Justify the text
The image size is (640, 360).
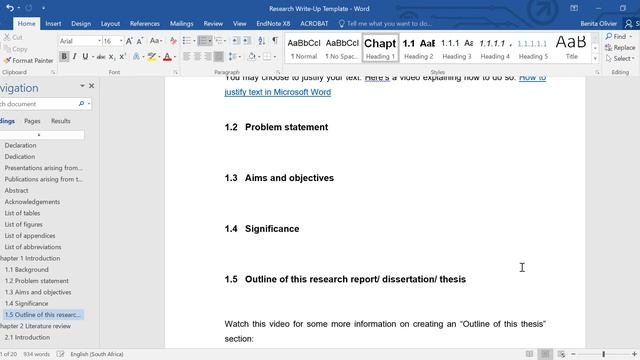coord(219,56)
